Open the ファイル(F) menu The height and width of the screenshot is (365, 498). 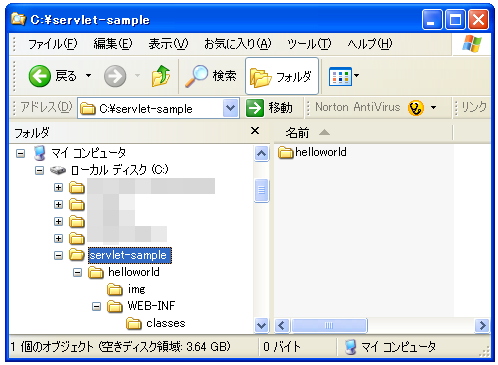click(53, 44)
